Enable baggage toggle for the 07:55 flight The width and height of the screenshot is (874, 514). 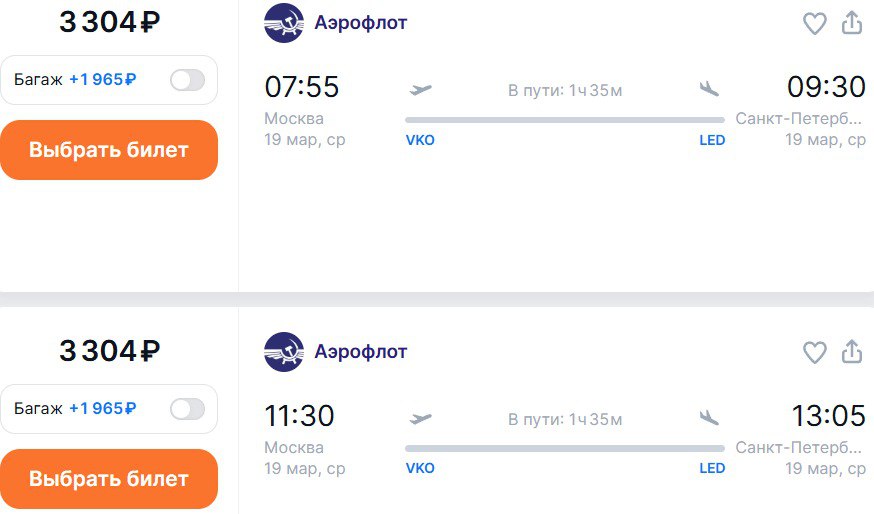(x=188, y=80)
